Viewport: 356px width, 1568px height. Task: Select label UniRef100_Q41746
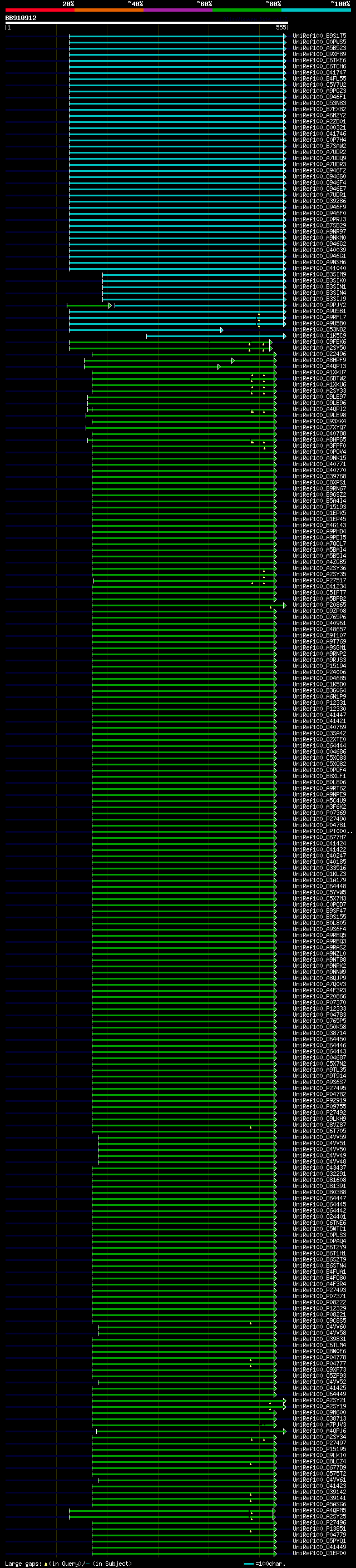(319, 134)
